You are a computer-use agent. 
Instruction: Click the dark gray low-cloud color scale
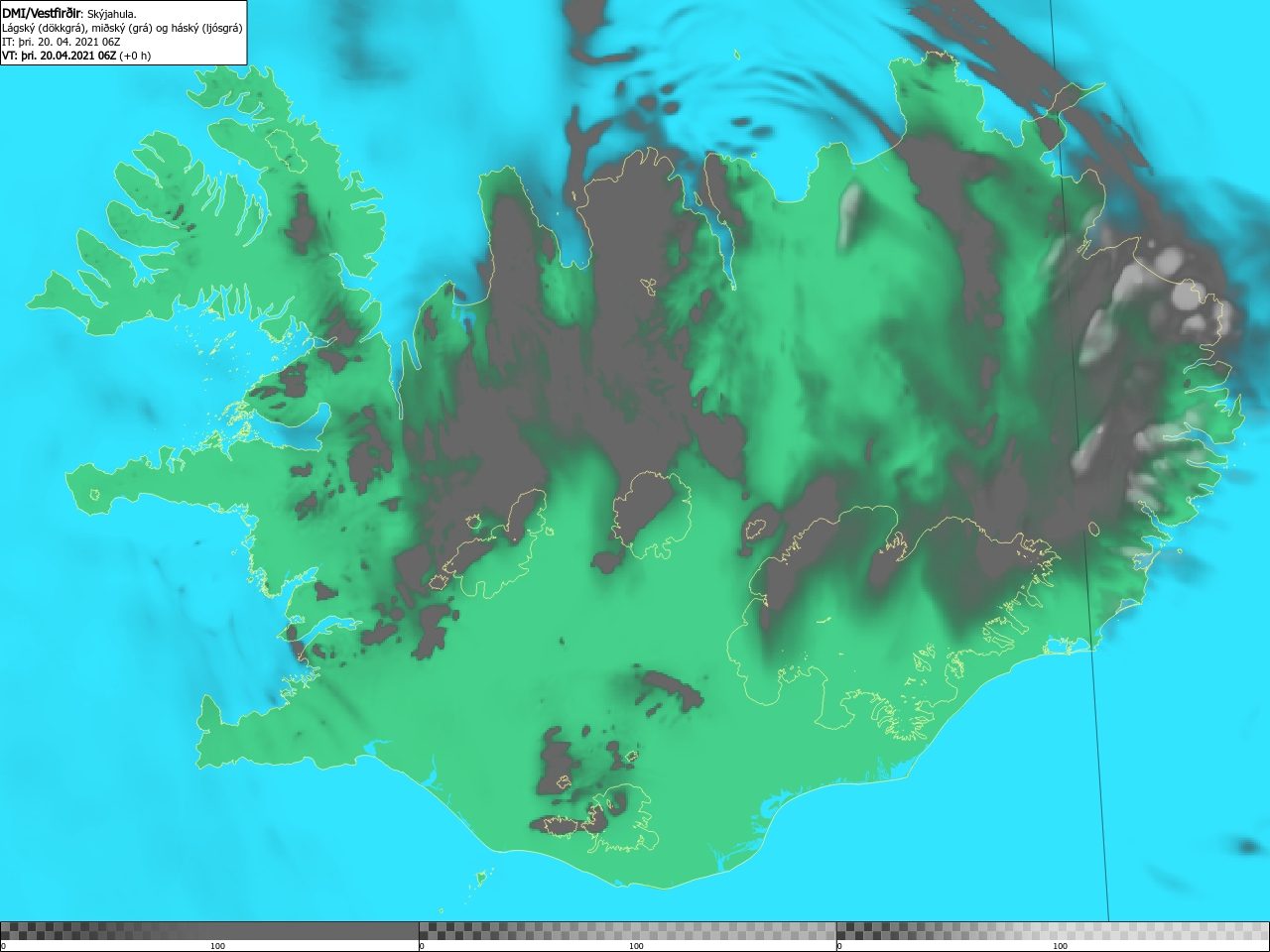click(x=209, y=931)
